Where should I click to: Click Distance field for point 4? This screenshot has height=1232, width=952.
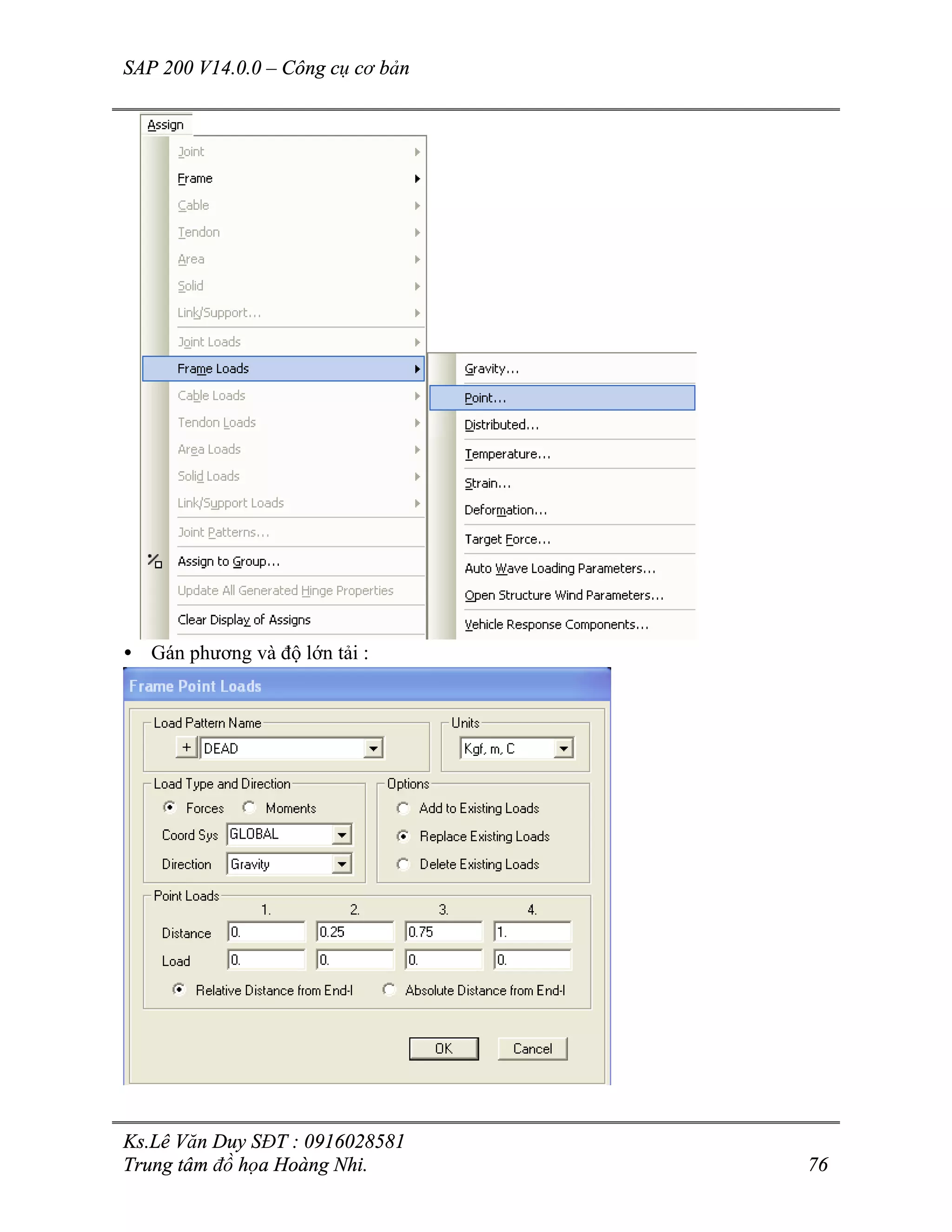[532, 932]
